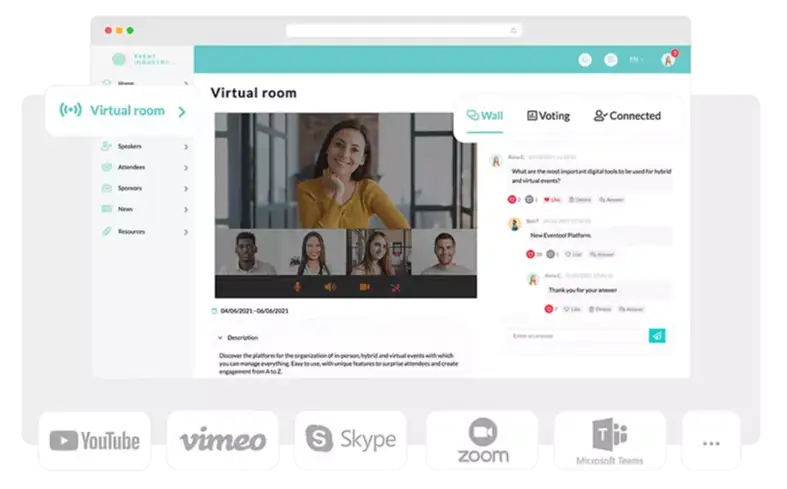Screen dimensions: 787x489
Task: Mute the microphone in video controls
Action: [298, 287]
